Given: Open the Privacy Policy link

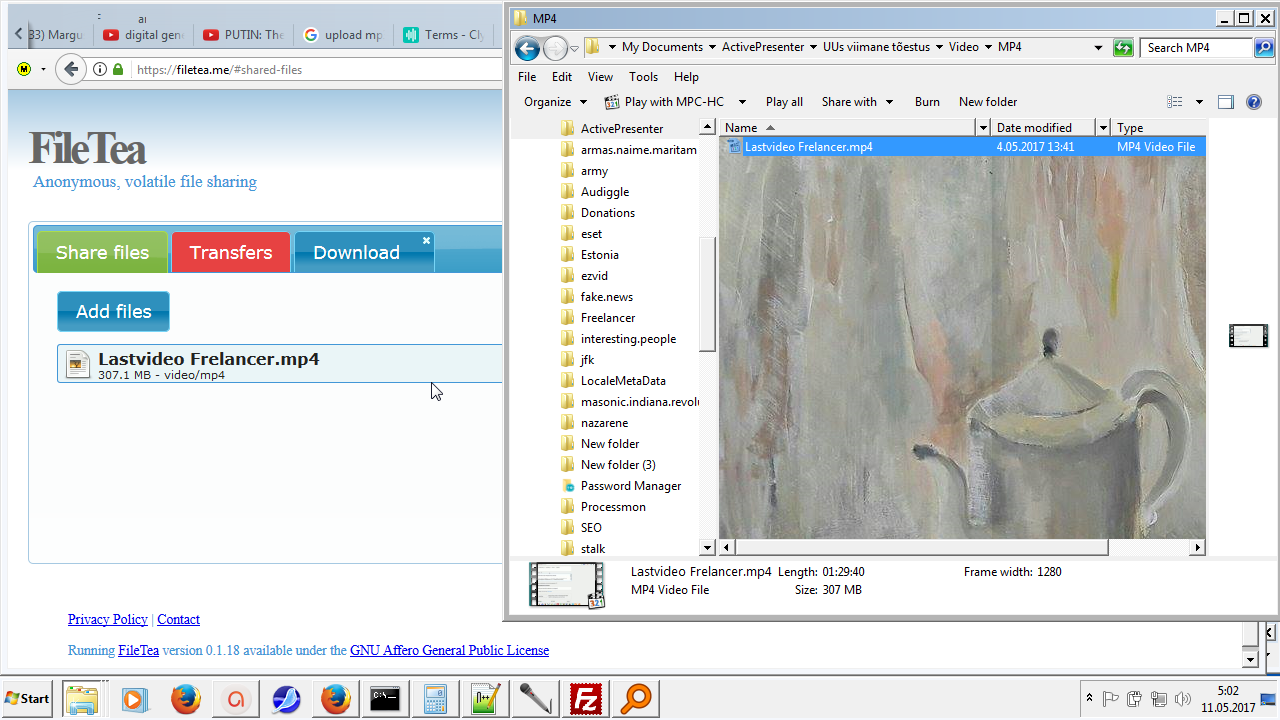Looking at the screenshot, I should coord(108,620).
